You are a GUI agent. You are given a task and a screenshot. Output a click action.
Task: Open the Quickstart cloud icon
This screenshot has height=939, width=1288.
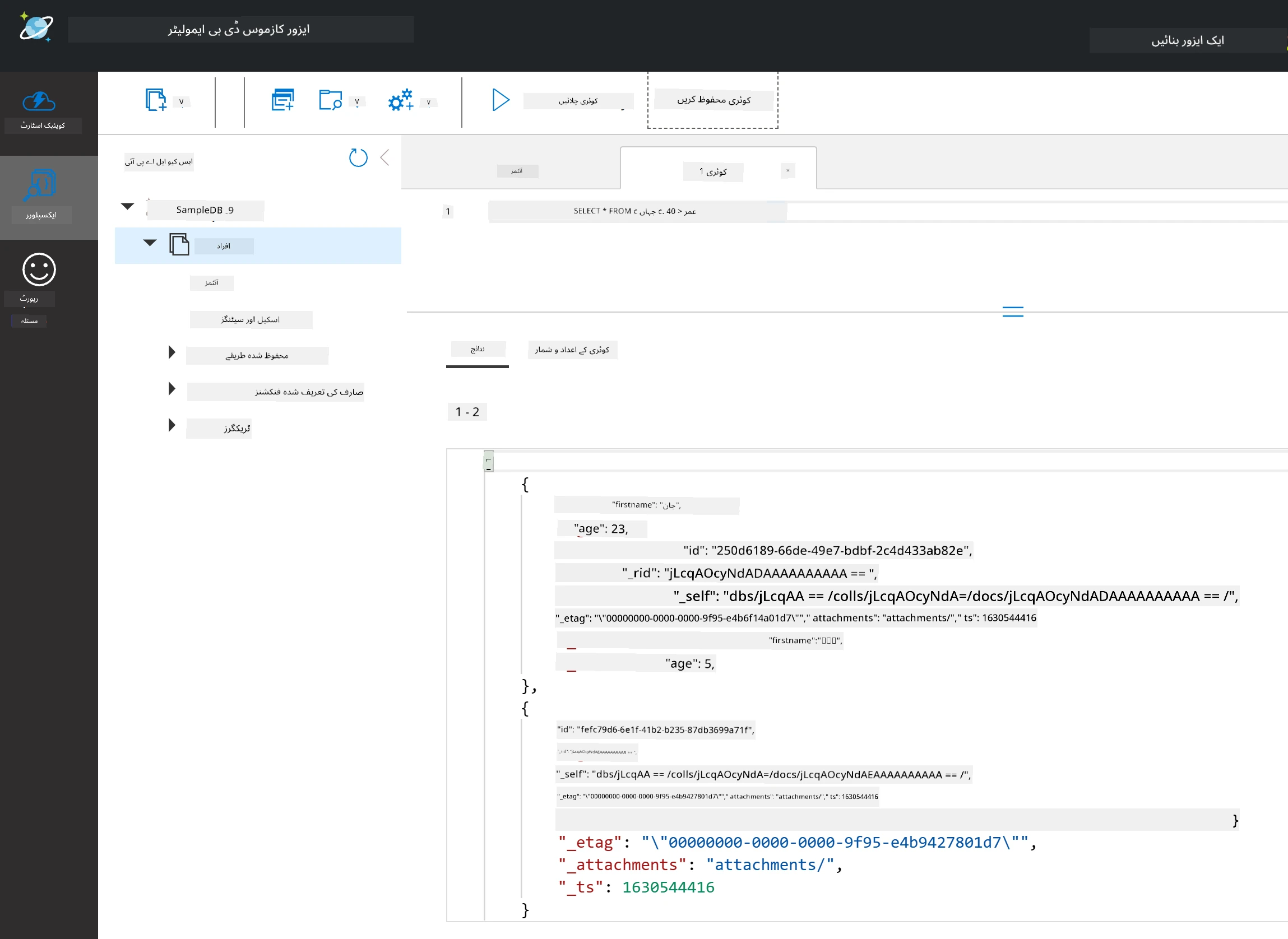(x=39, y=102)
